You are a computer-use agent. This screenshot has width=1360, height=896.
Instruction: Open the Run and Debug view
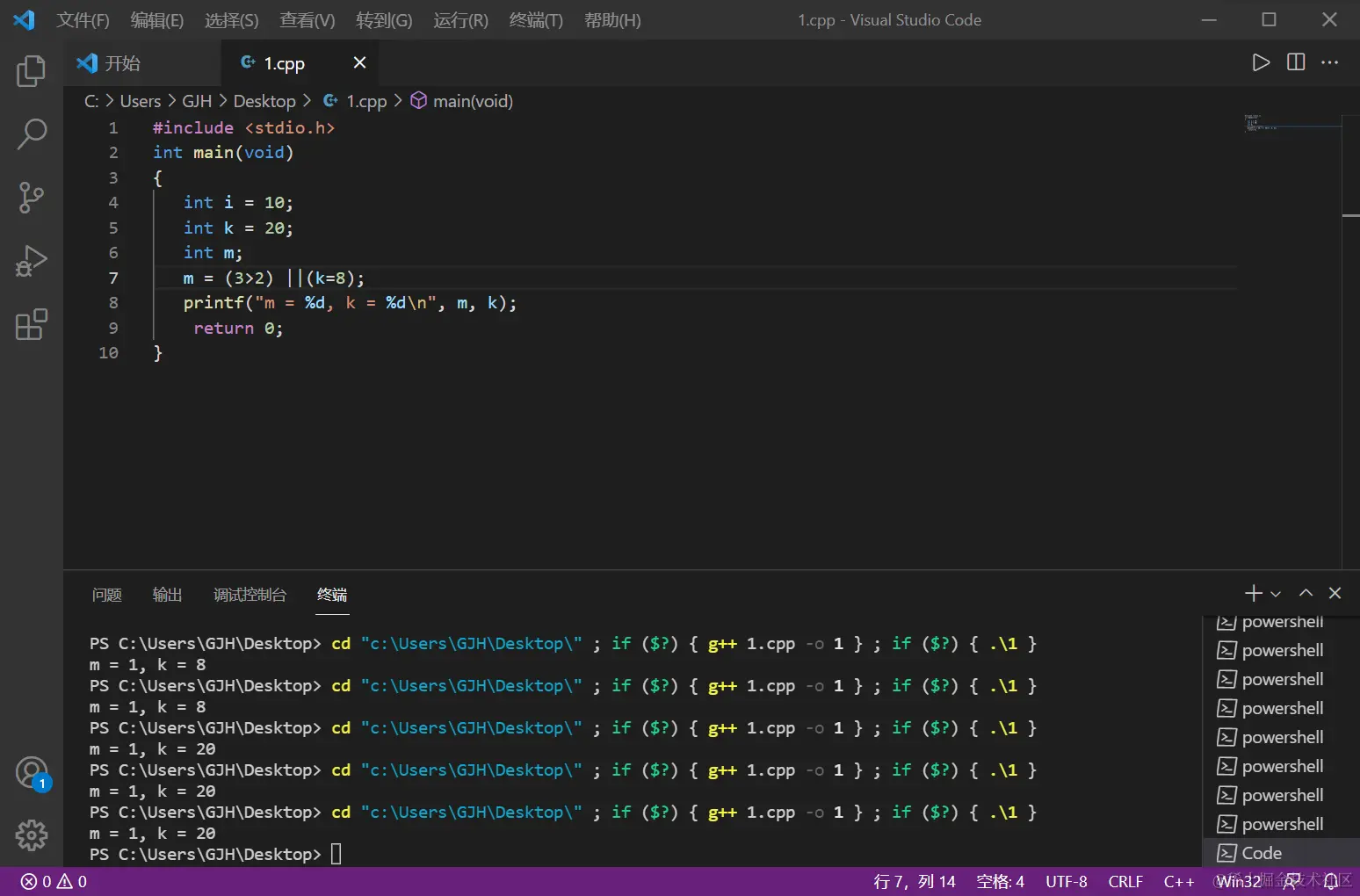click(x=32, y=261)
